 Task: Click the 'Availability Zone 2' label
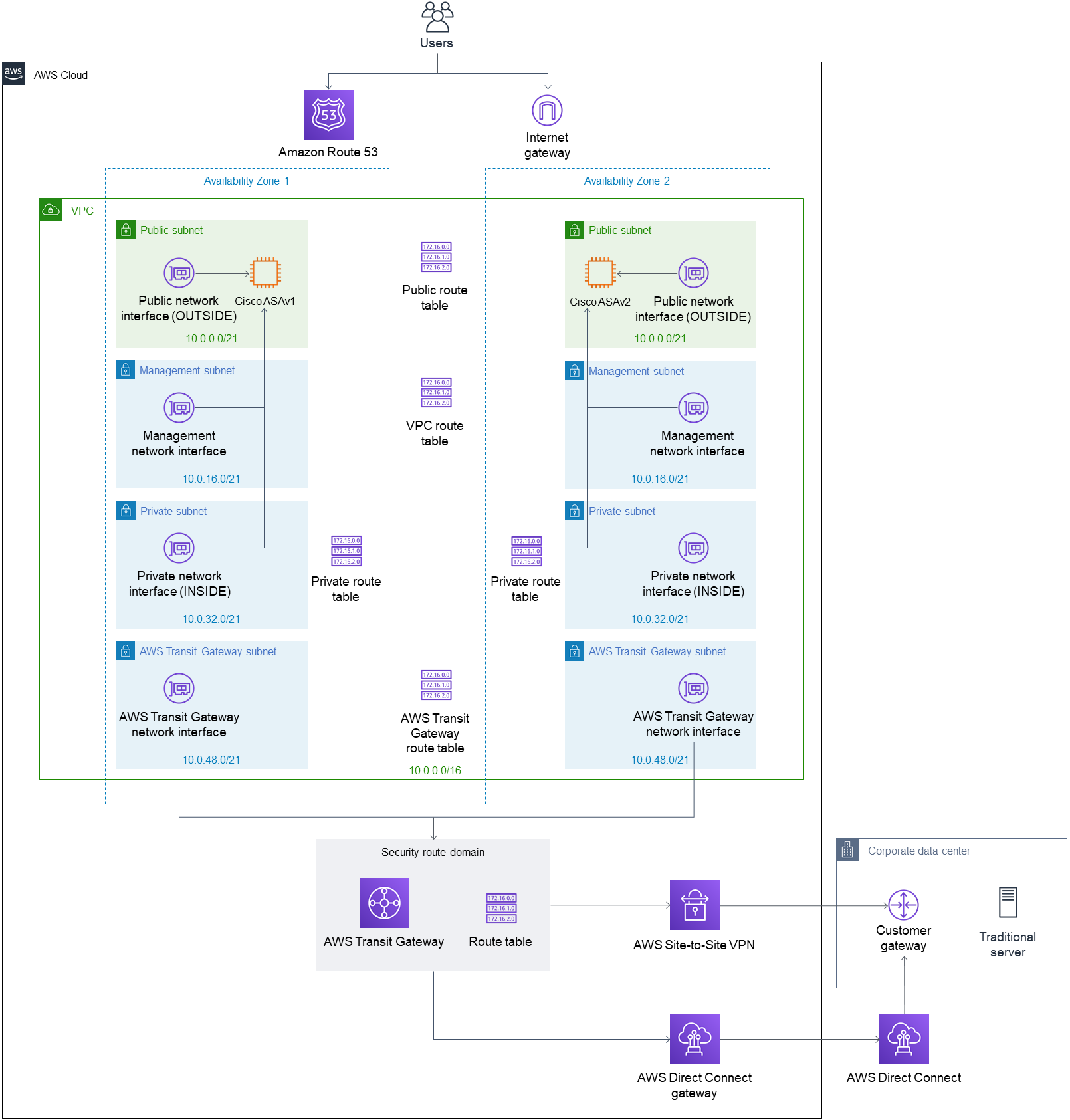click(x=627, y=181)
